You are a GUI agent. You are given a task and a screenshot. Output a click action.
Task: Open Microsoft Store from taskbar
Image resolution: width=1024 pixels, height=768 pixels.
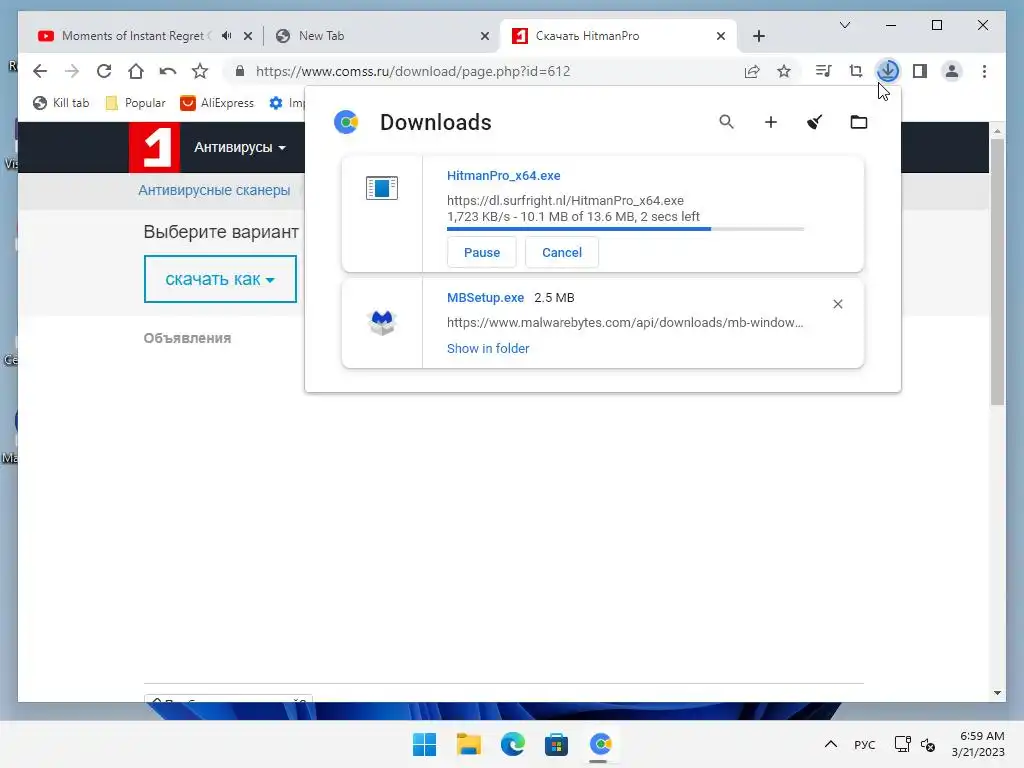(x=556, y=744)
